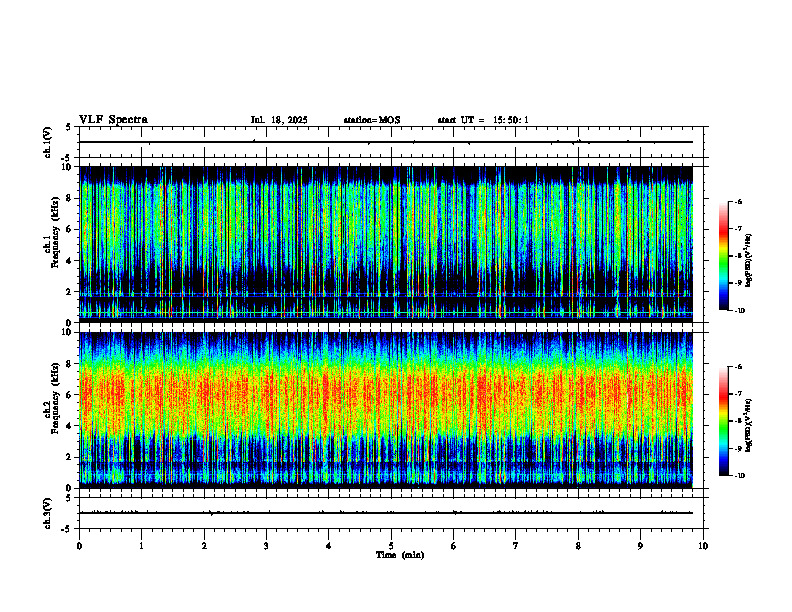The image size is (792, 612).
Task: Select the "start UT = 15:50: 1" text
Action: coord(483,120)
